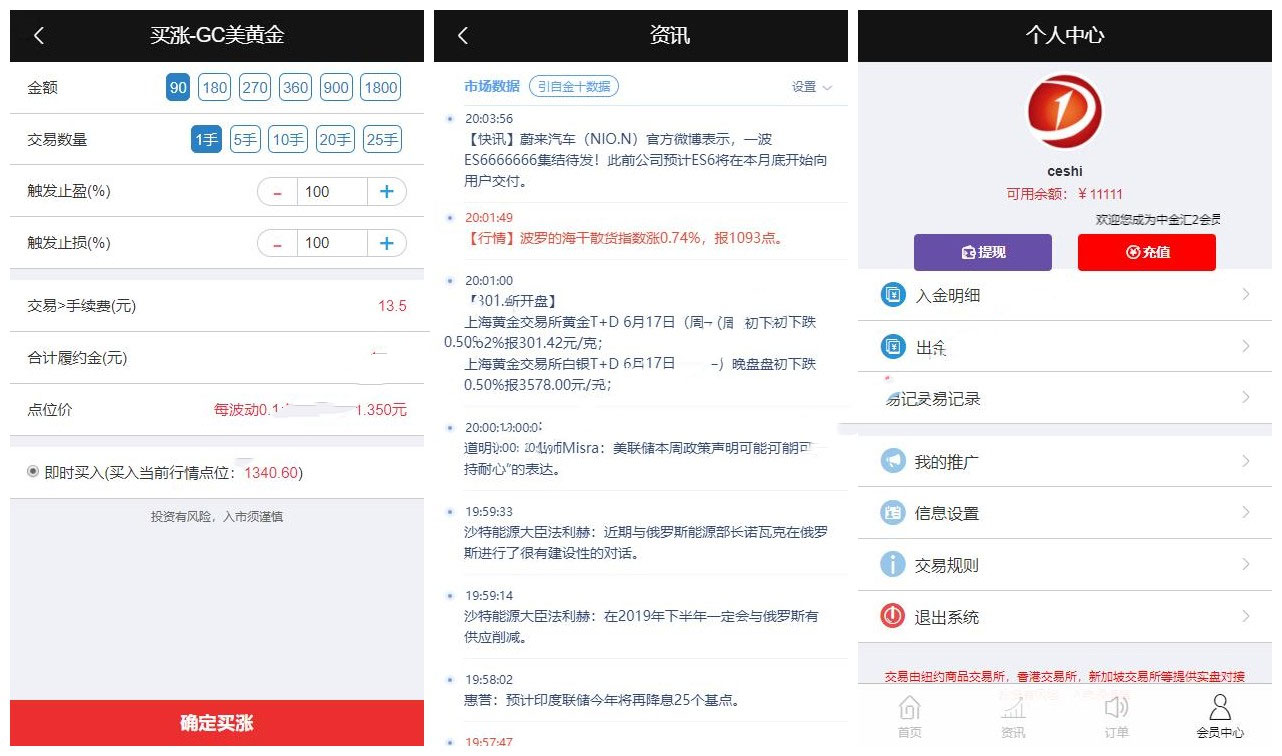Image resolution: width=1282 pixels, height=756 pixels.
Task: Select the 即时买入 instant buy radio button
Action: (35, 471)
